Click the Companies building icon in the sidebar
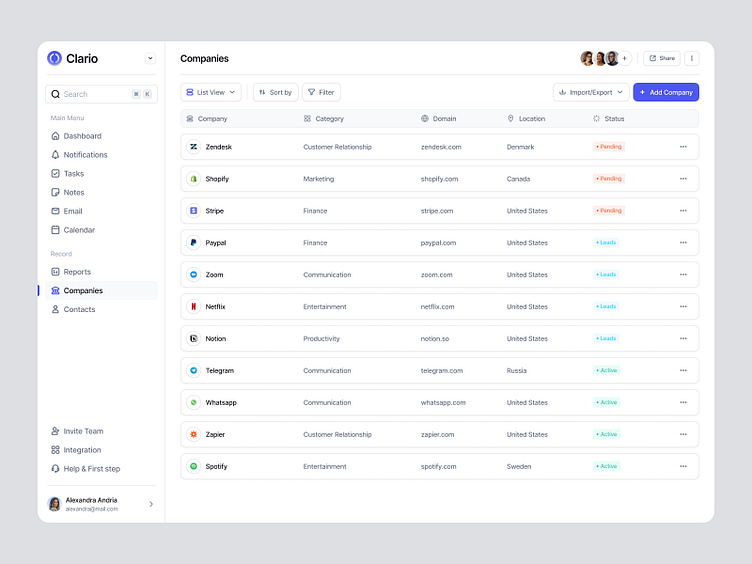This screenshot has height=564, width=752. (x=55, y=291)
